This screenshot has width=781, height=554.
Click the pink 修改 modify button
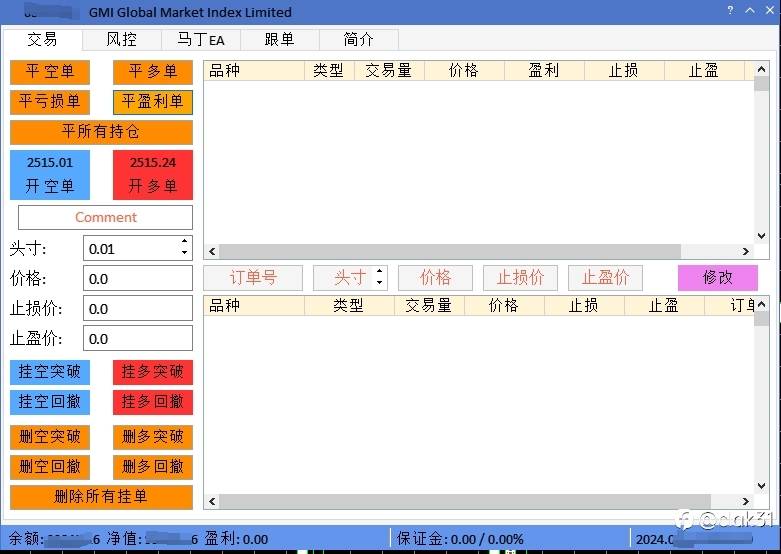coord(718,277)
